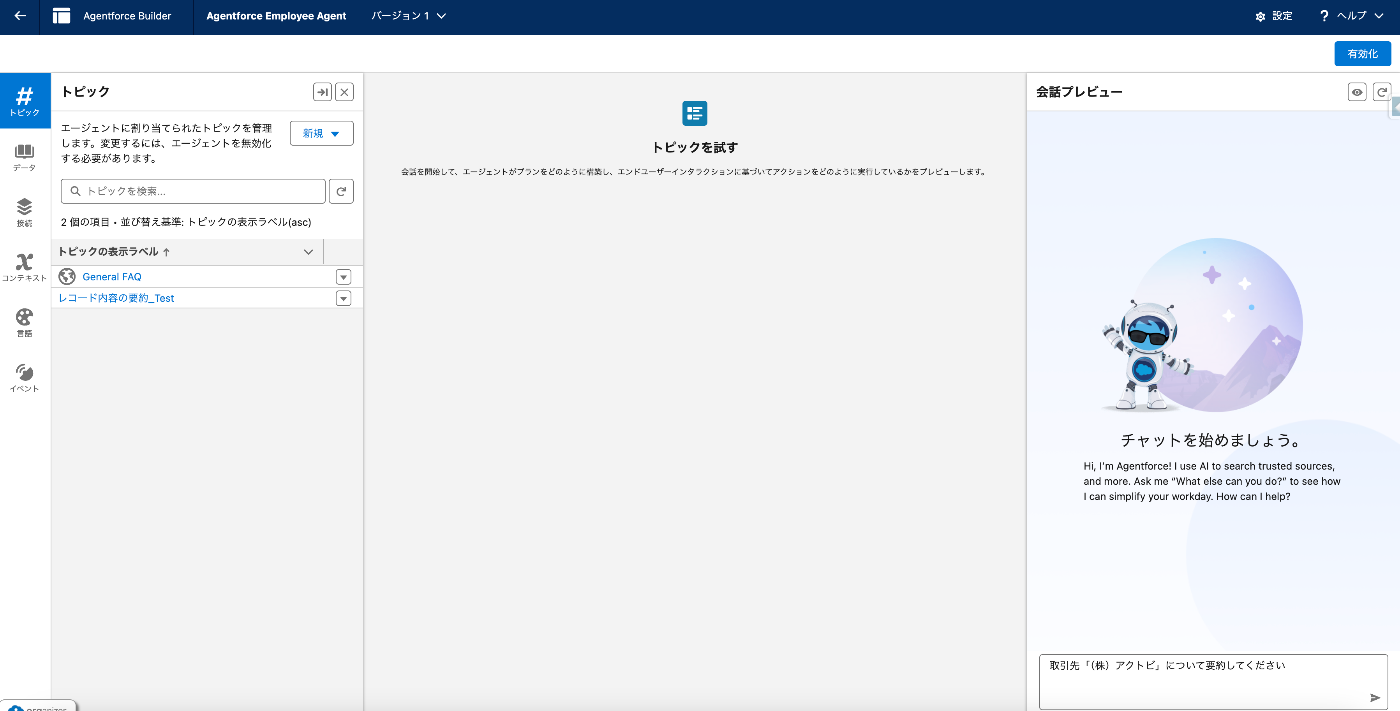
Task: Open the トピック (Topics) sidebar tab
Action: (25, 102)
